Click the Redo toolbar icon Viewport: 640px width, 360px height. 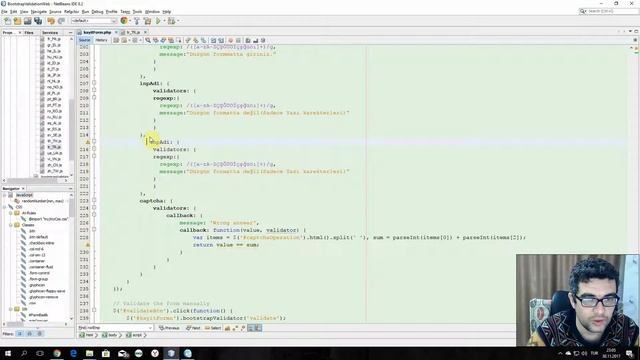pyautogui.click(x=61, y=21)
